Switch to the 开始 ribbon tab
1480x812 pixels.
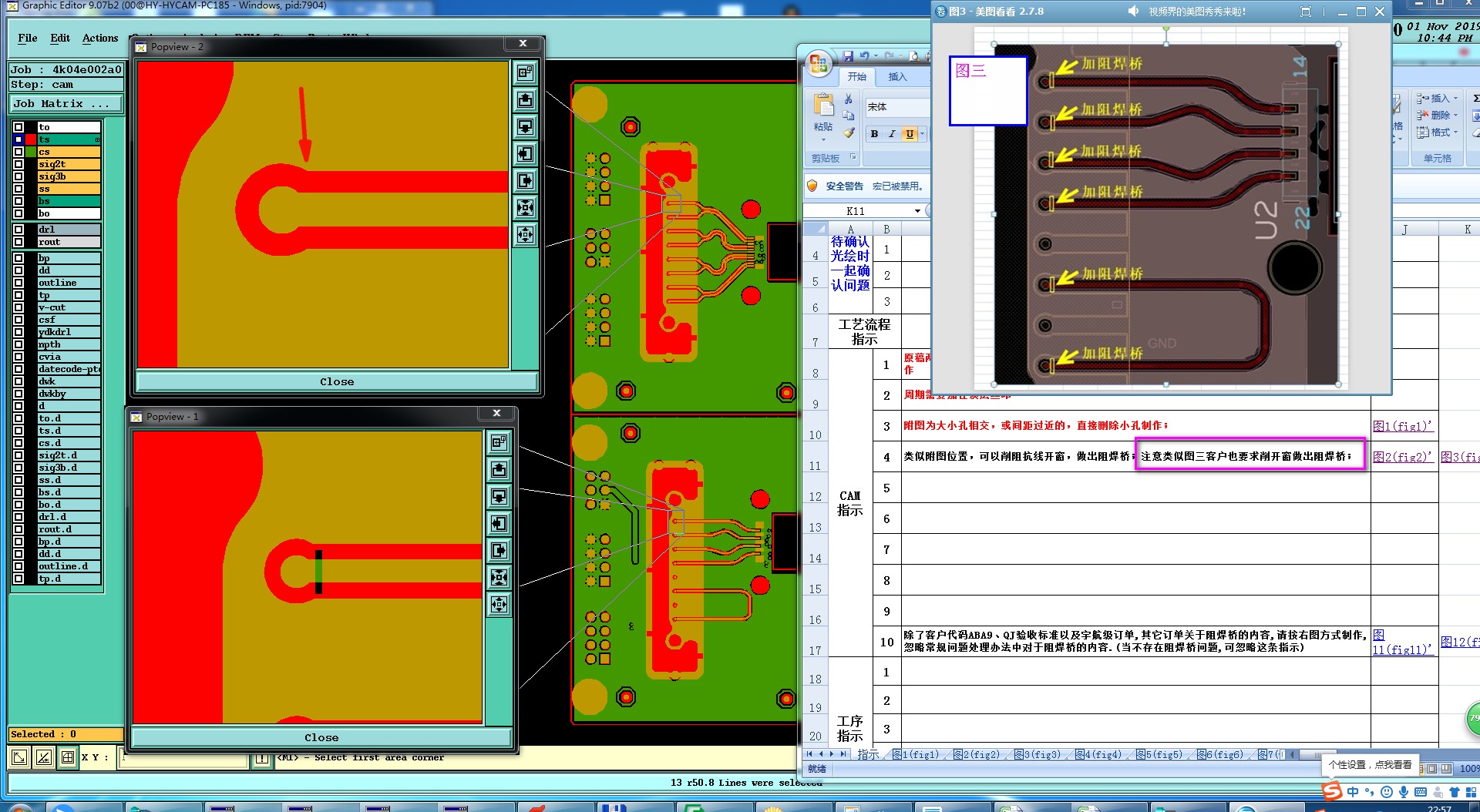click(857, 76)
